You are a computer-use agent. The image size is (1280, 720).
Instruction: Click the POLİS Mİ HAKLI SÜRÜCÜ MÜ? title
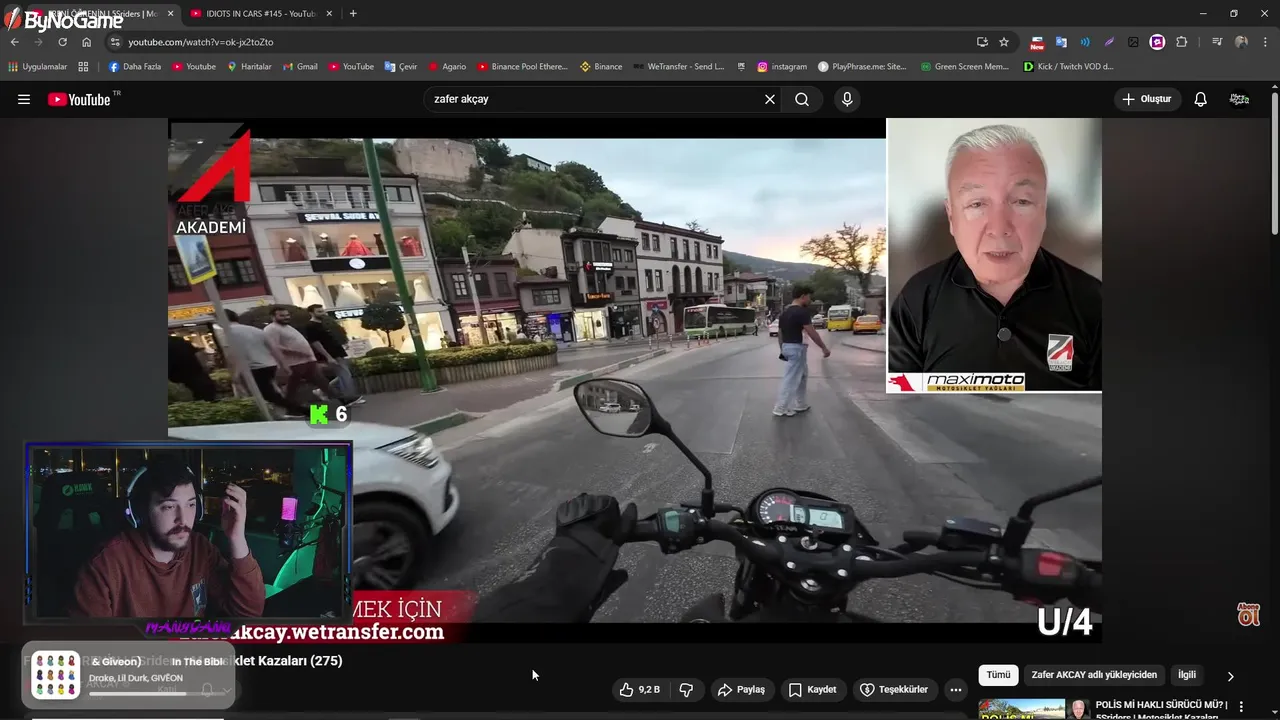click(1162, 705)
